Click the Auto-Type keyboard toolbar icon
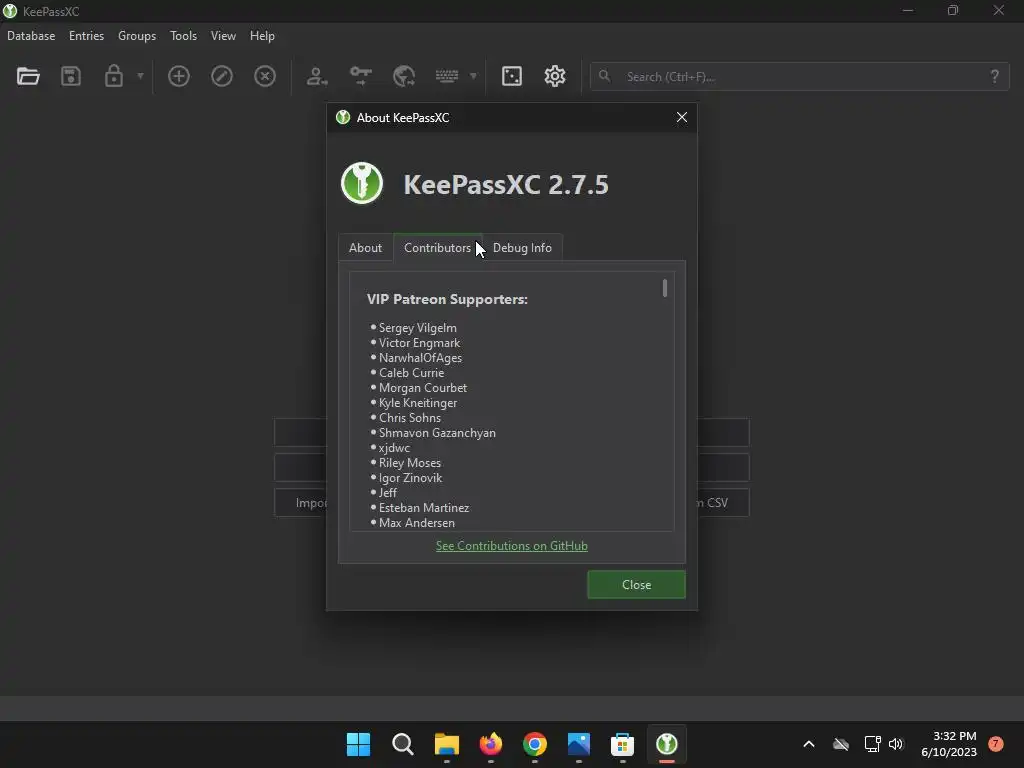Image resolution: width=1024 pixels, height=768 pixels. click(x=447, y=76)
